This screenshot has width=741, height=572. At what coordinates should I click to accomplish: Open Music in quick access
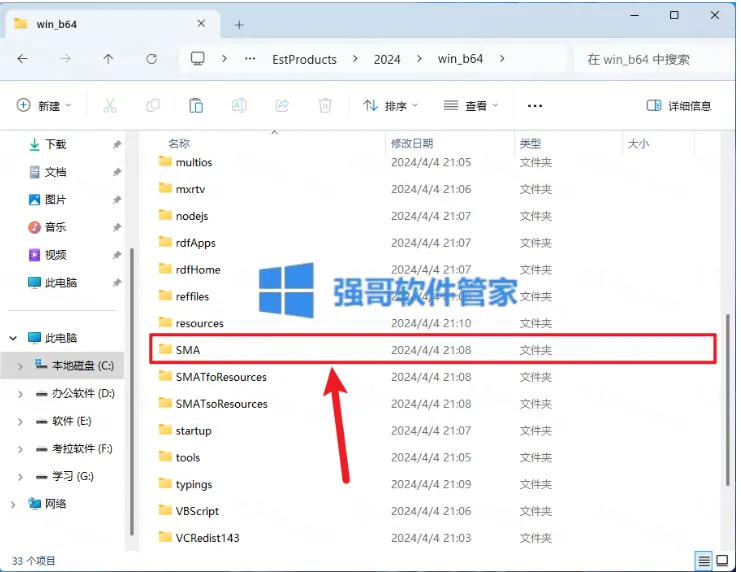tap(47, 227)
